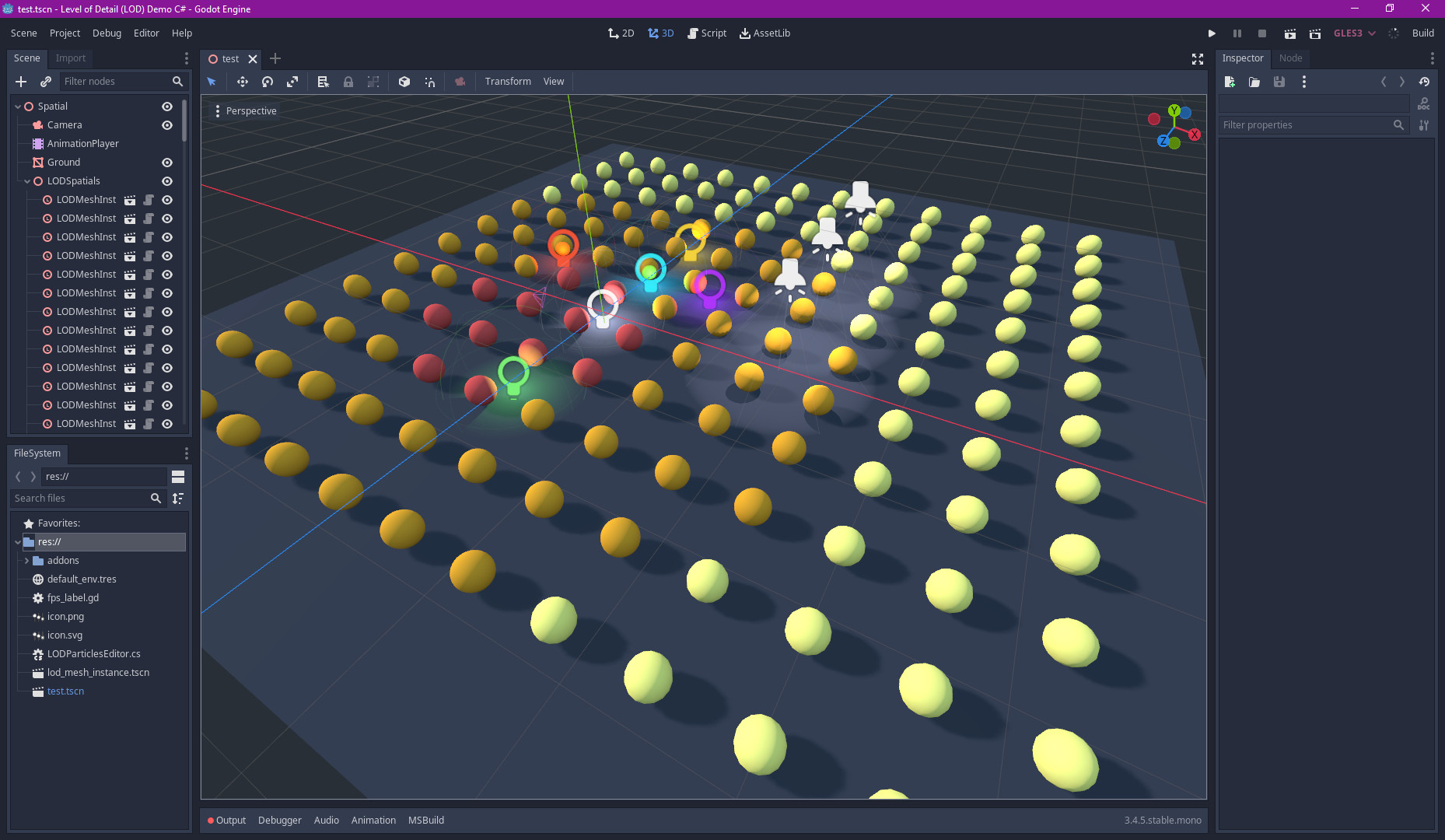
Task: Open script on first LODMeshInst node
Action: pyautogui.click(x=149, y=200)
